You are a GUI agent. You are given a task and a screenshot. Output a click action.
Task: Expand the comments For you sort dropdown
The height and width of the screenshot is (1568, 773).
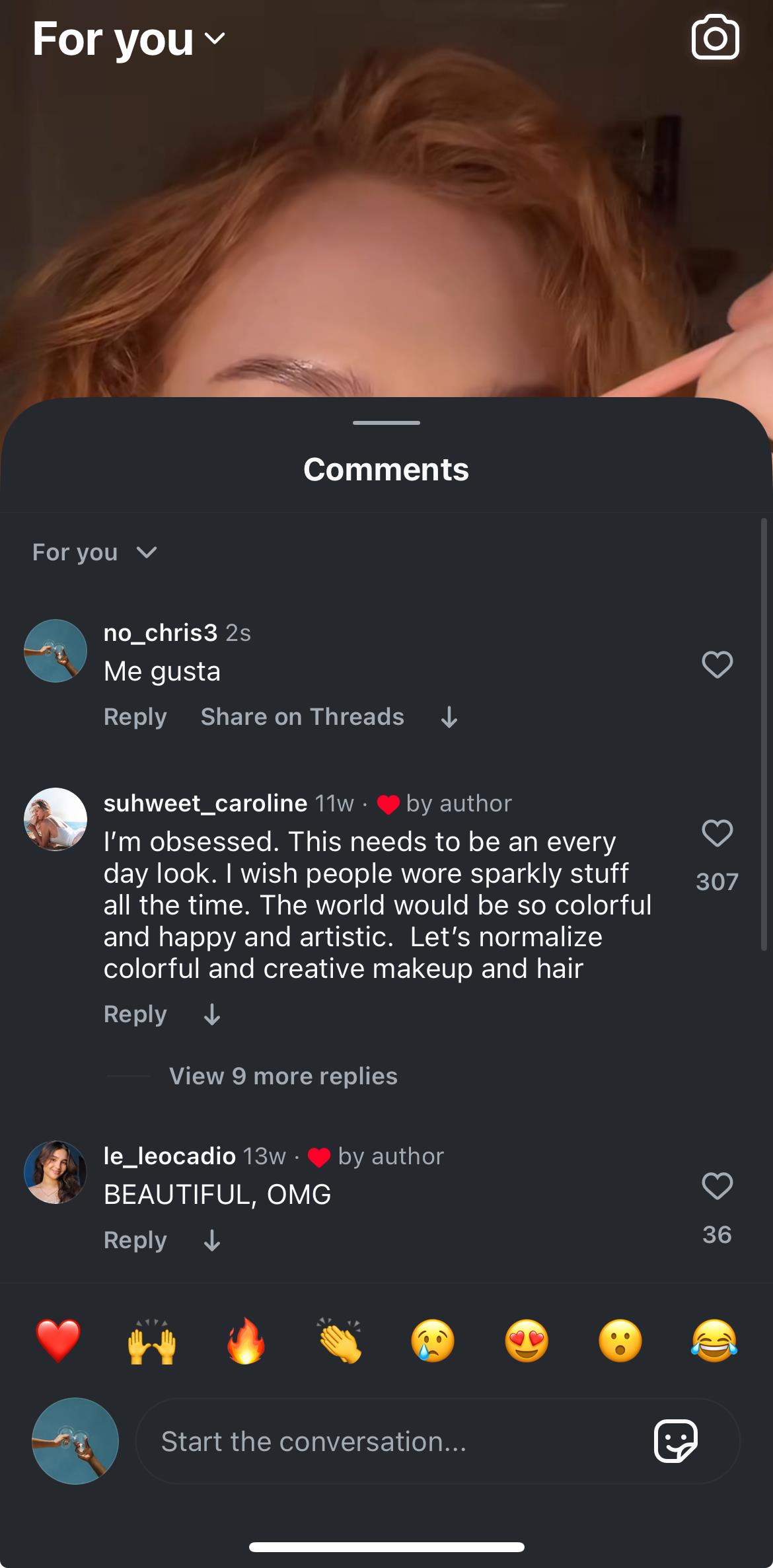point(94,552)
